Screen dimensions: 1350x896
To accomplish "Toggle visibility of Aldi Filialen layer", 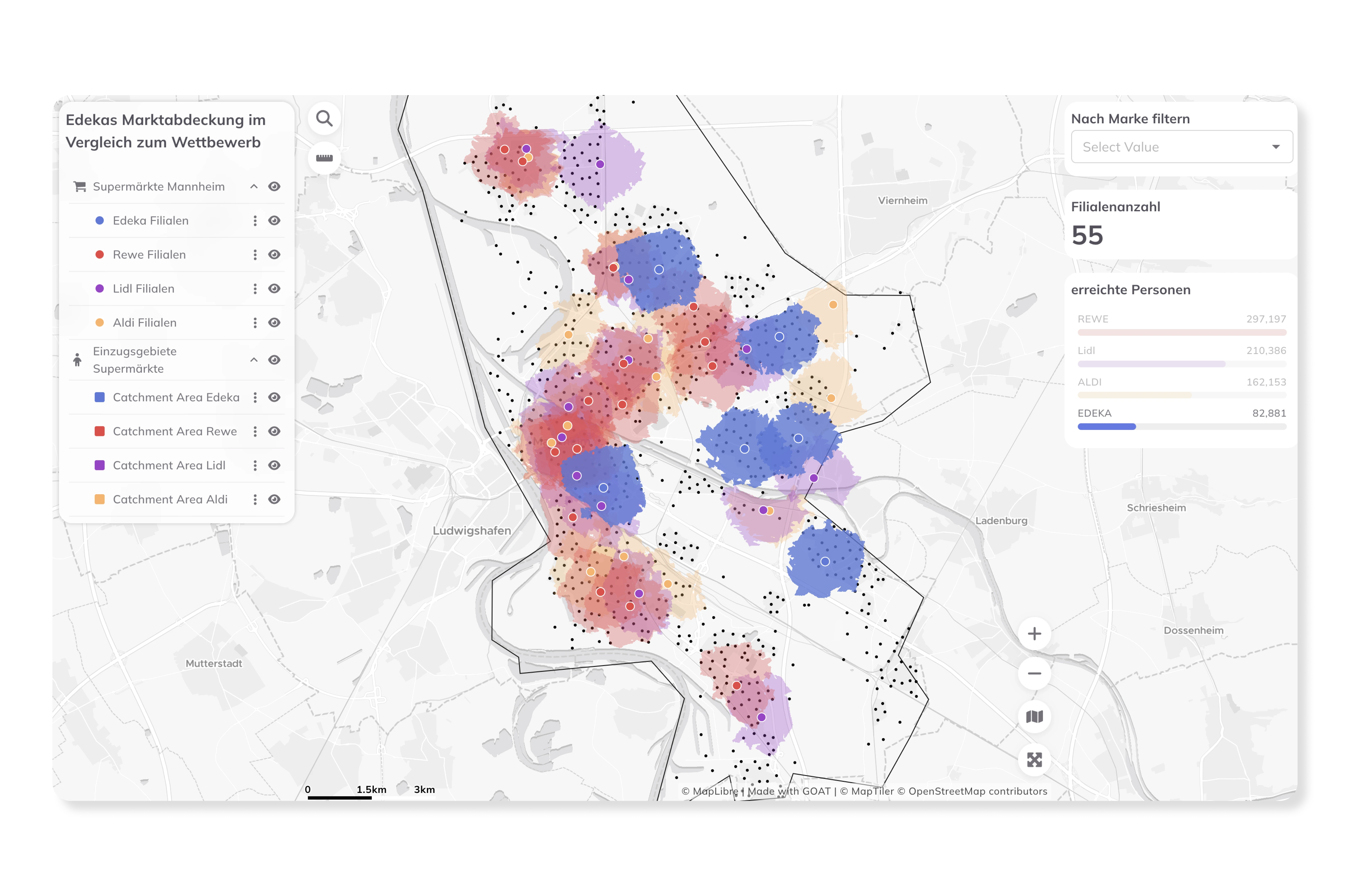I will [x=274, y=323].
